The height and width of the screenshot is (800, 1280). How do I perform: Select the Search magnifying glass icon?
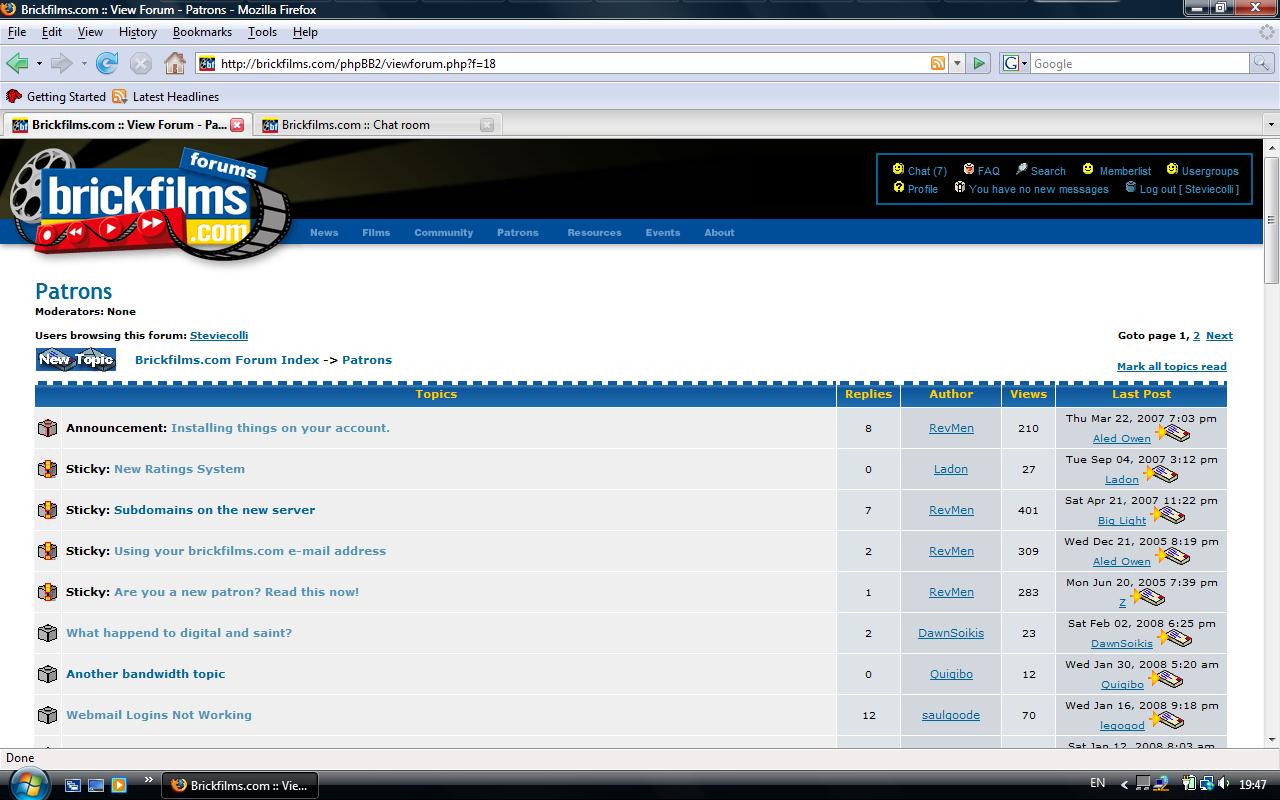(x=1021, y=170)
